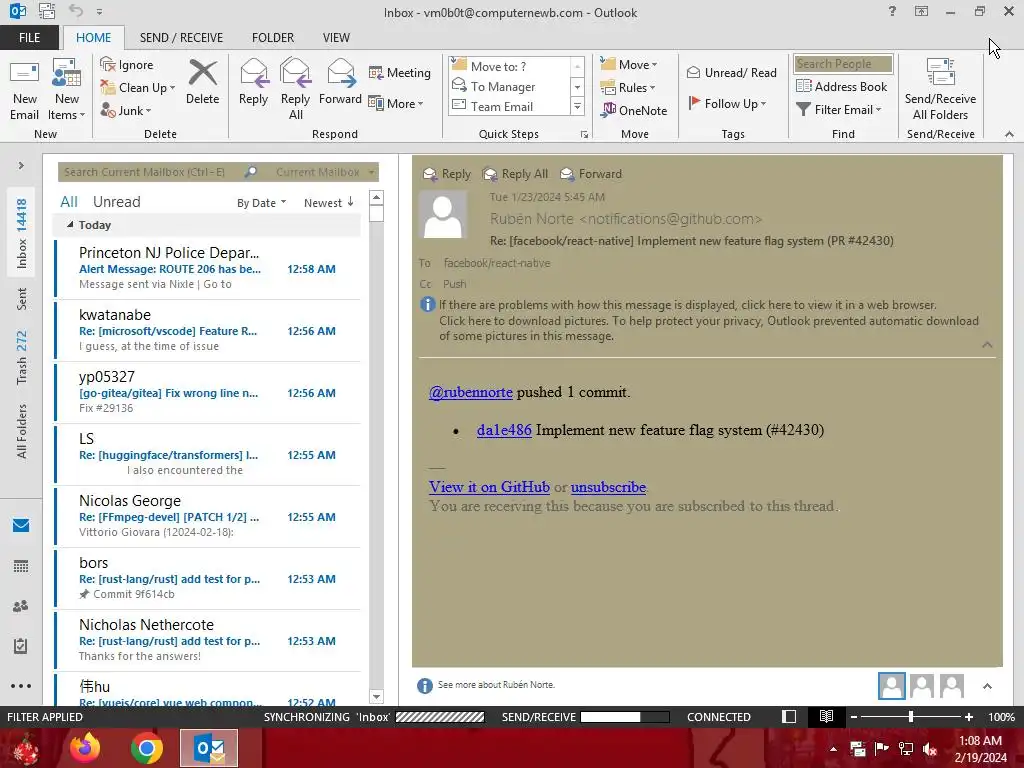
Task: Open the da1e486 commit link
Action: coord(504,430)
